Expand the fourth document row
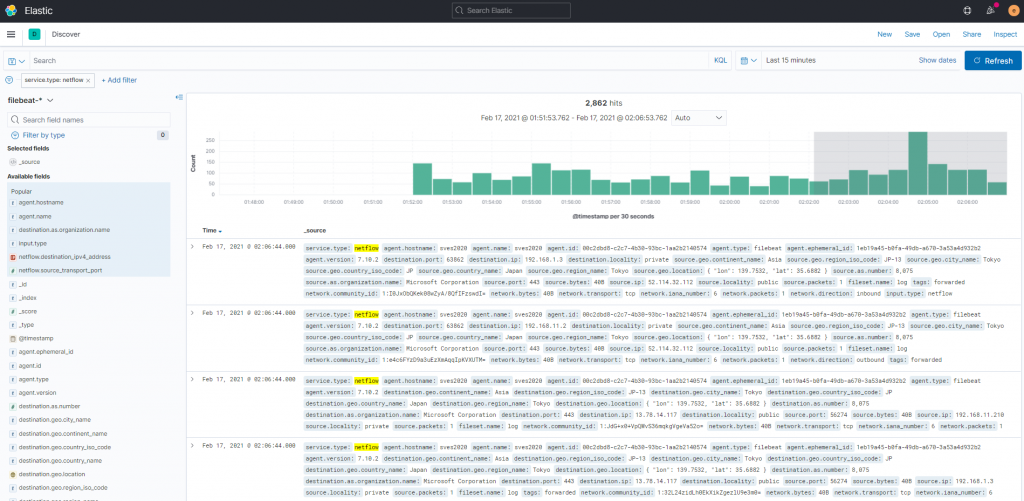Viewport: 1024px width, 501px height. (x=192, y=445)
